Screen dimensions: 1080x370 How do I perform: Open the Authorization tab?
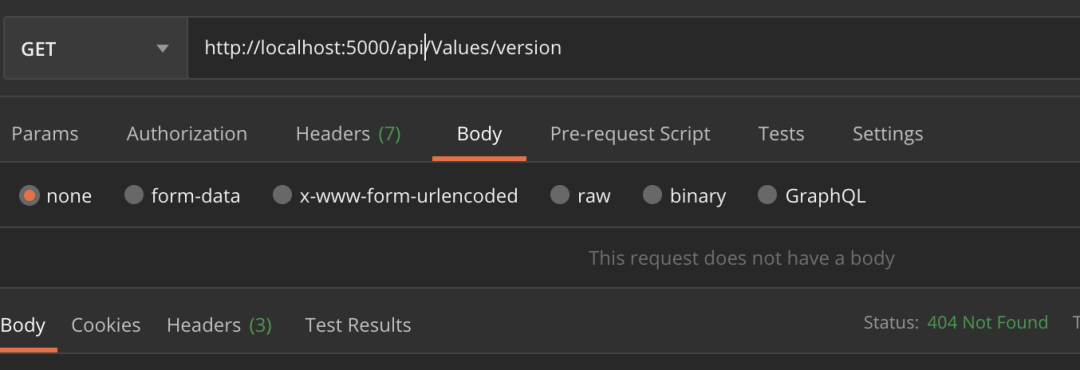click(x=187, y=134)
